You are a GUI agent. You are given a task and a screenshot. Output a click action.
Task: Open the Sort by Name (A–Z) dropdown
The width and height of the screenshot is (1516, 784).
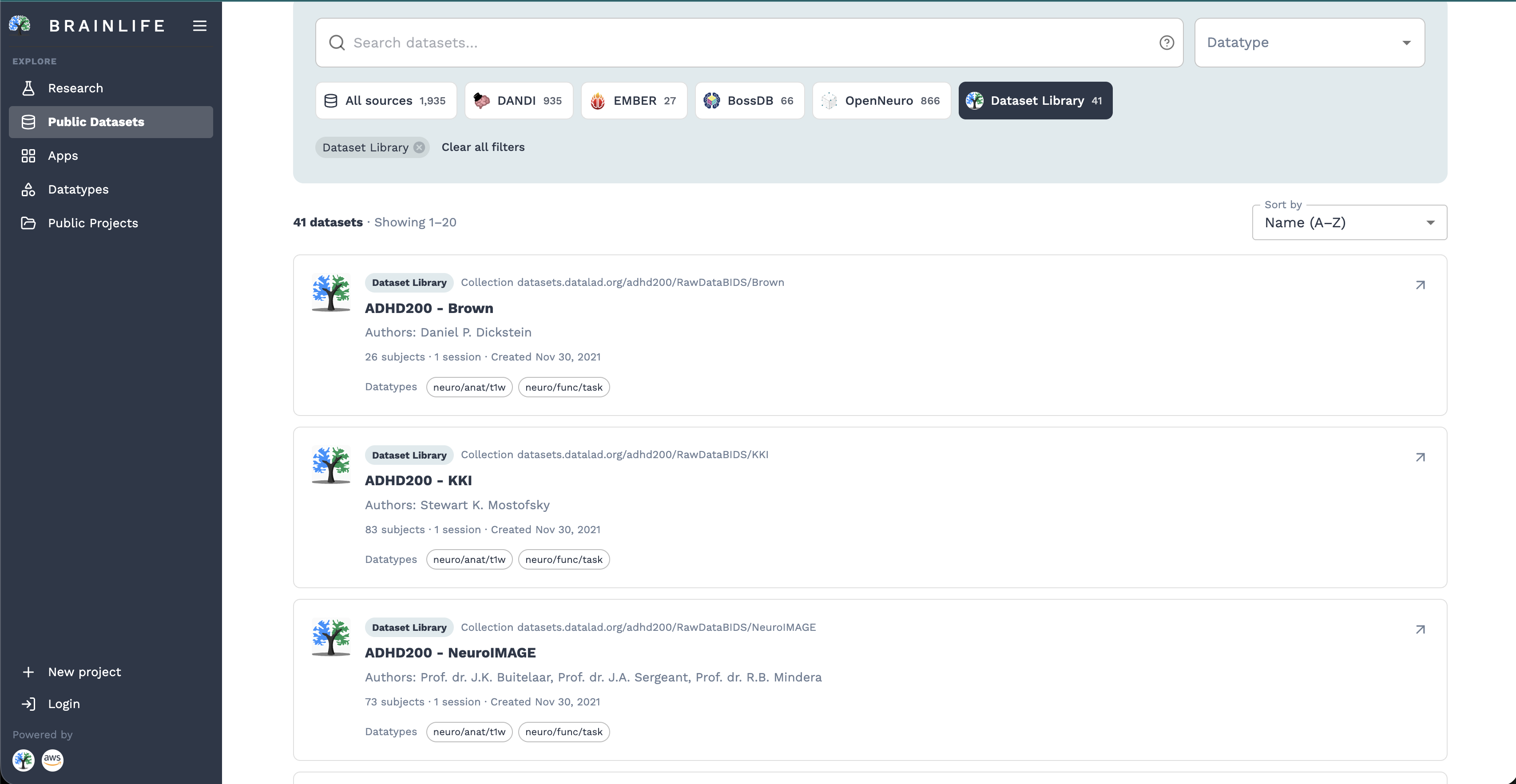coord(1349,222)
